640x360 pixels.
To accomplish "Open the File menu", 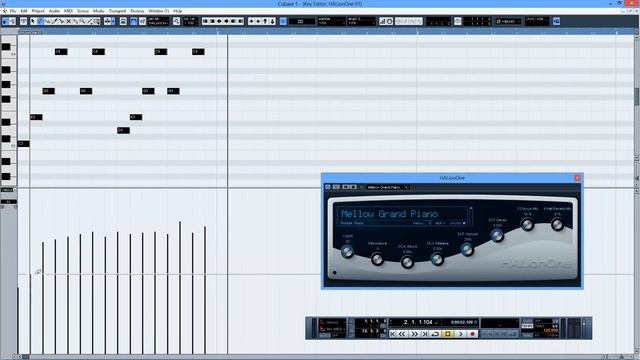I will click(x=13, y=11).
